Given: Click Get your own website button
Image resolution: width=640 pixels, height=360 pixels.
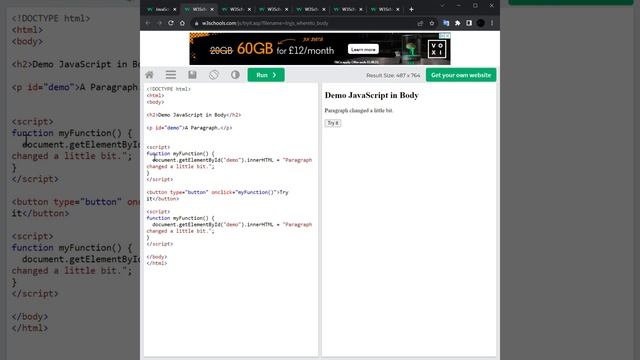Looking at the screenshot, I should coord(461,75).
